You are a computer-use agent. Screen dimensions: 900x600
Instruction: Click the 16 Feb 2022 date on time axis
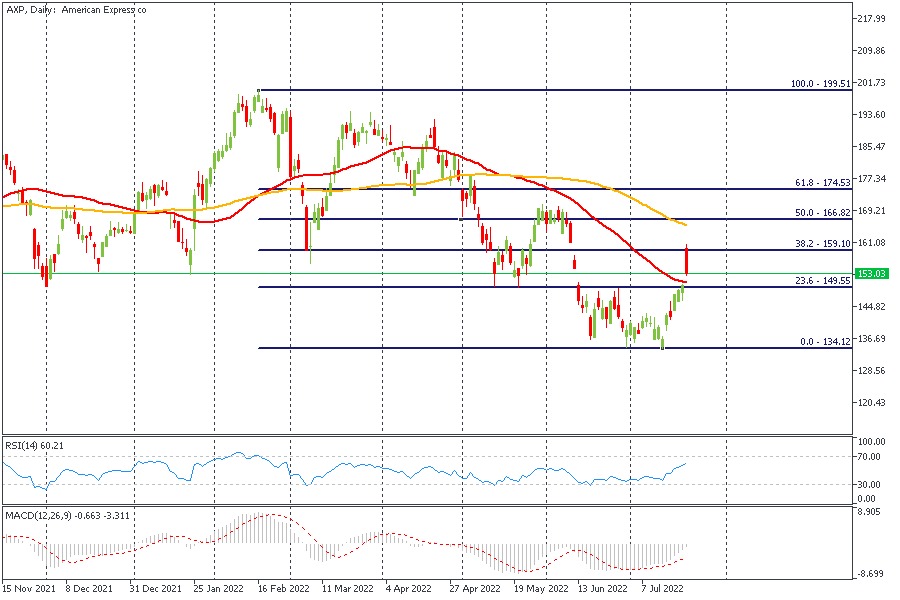point(282,590)
